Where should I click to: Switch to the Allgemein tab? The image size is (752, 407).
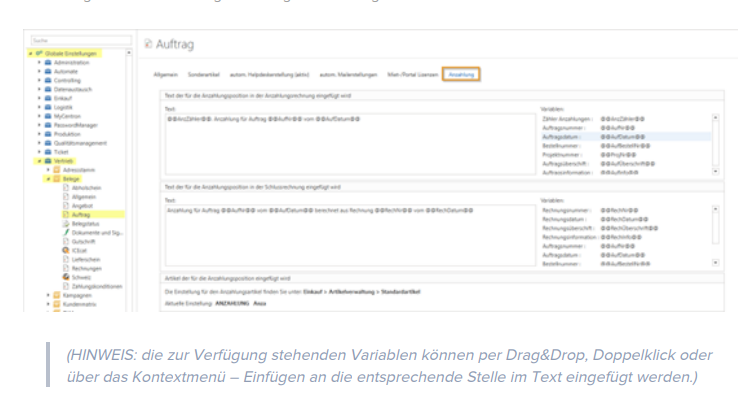(x=166, y=75)
